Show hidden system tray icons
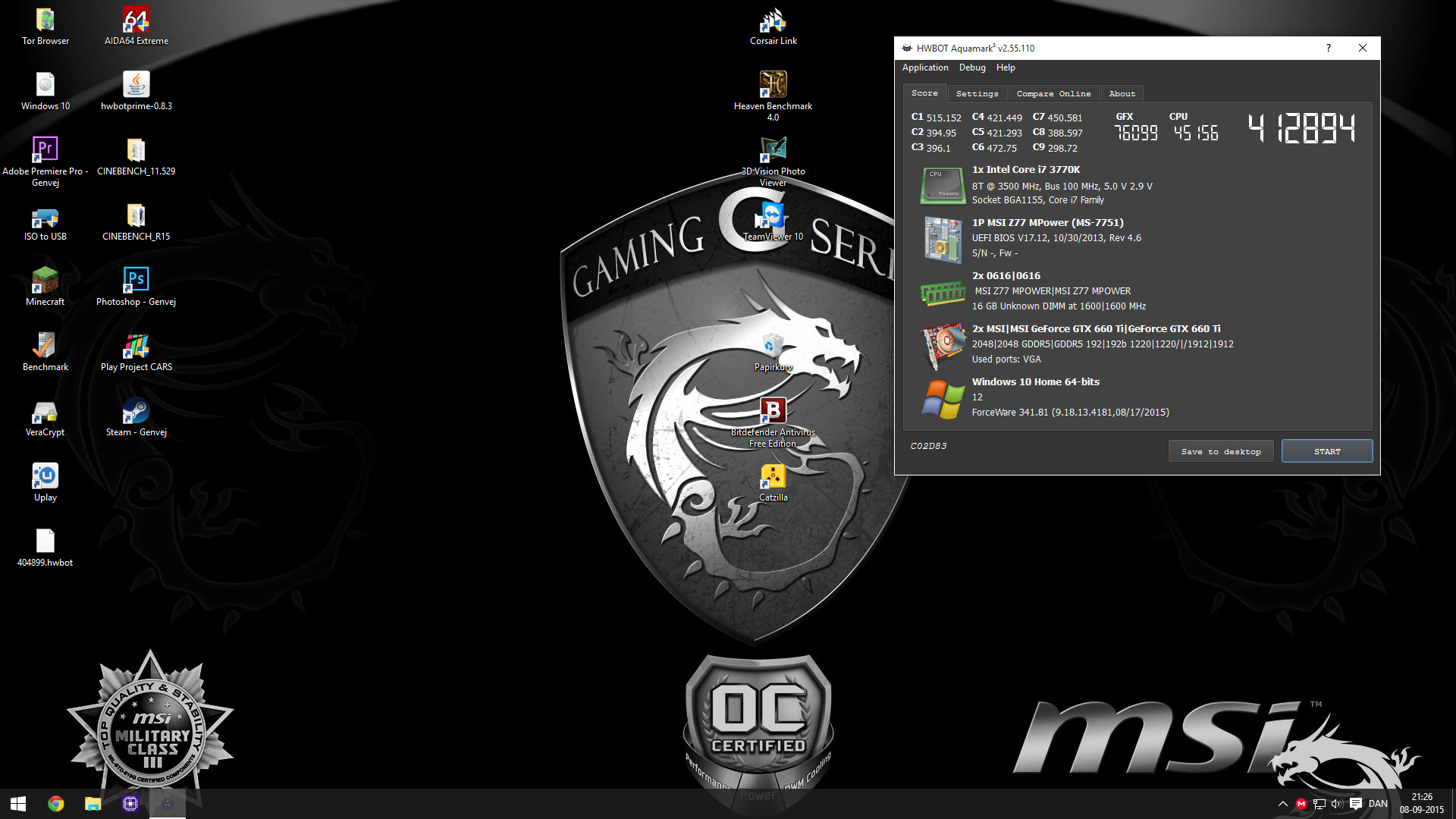1456x819 pixels. [1283, 804]
